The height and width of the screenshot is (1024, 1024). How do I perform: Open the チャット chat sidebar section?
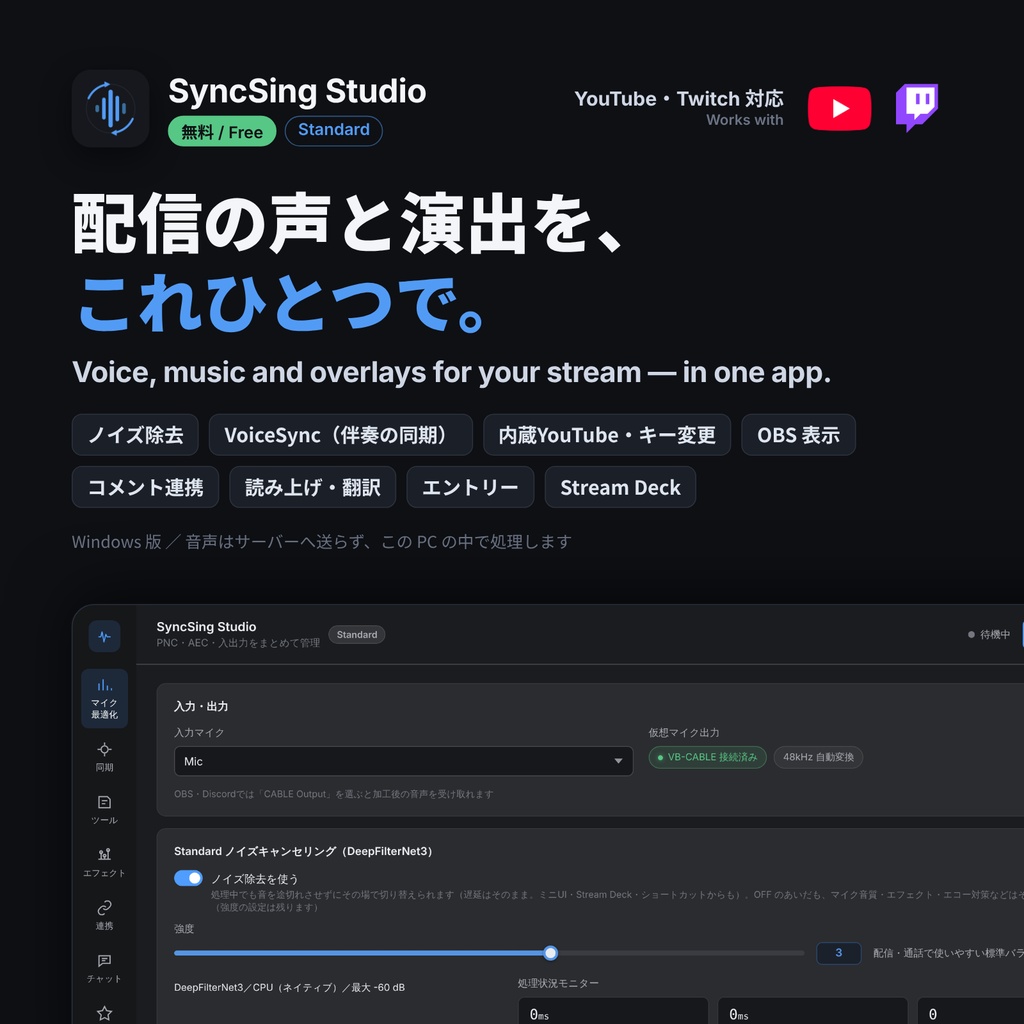coord(104,968)
